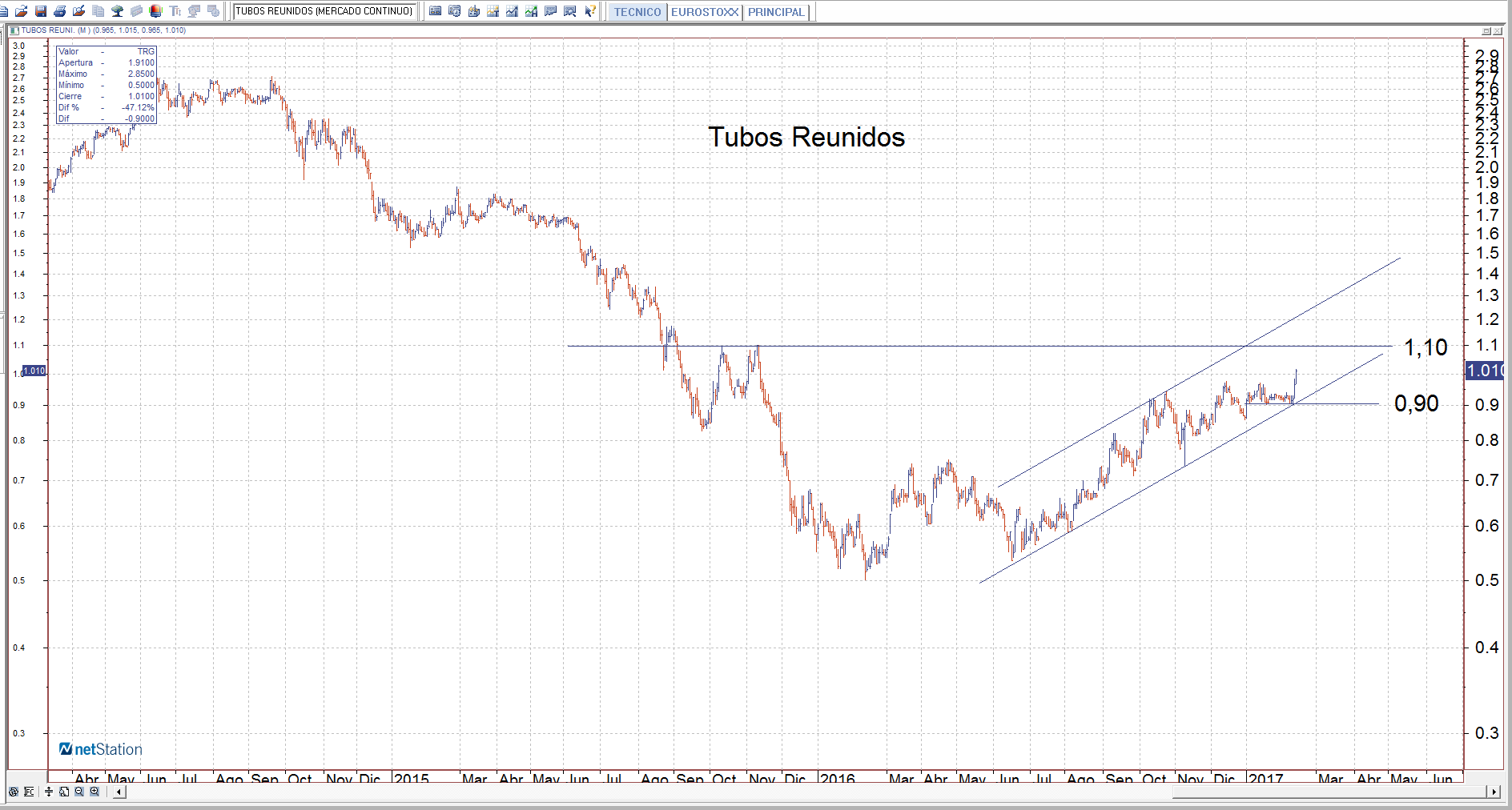Zoom out with the minus magnifier
This screenshot has width=1512, height=810.
point(79,792)
